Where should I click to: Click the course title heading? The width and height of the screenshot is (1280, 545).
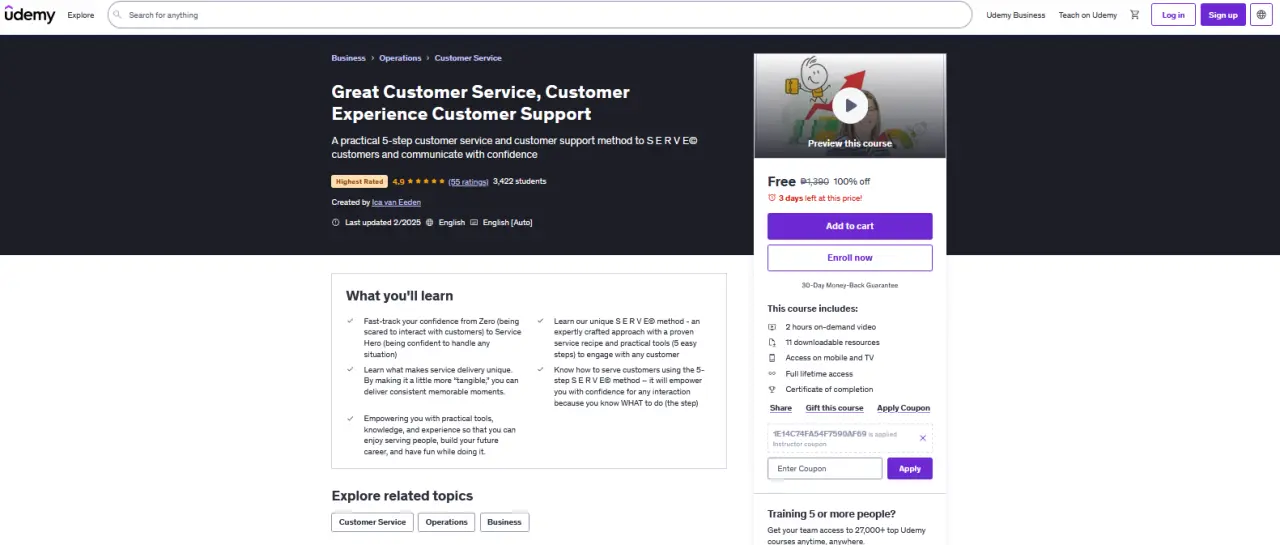tap(481, 103)
